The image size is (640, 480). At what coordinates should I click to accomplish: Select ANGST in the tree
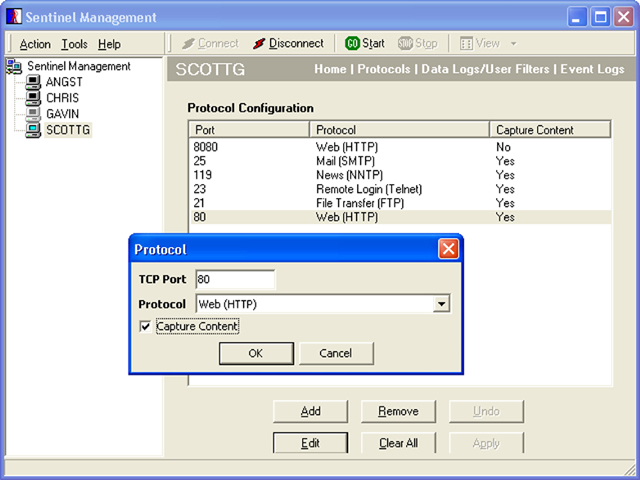point(64,82)
